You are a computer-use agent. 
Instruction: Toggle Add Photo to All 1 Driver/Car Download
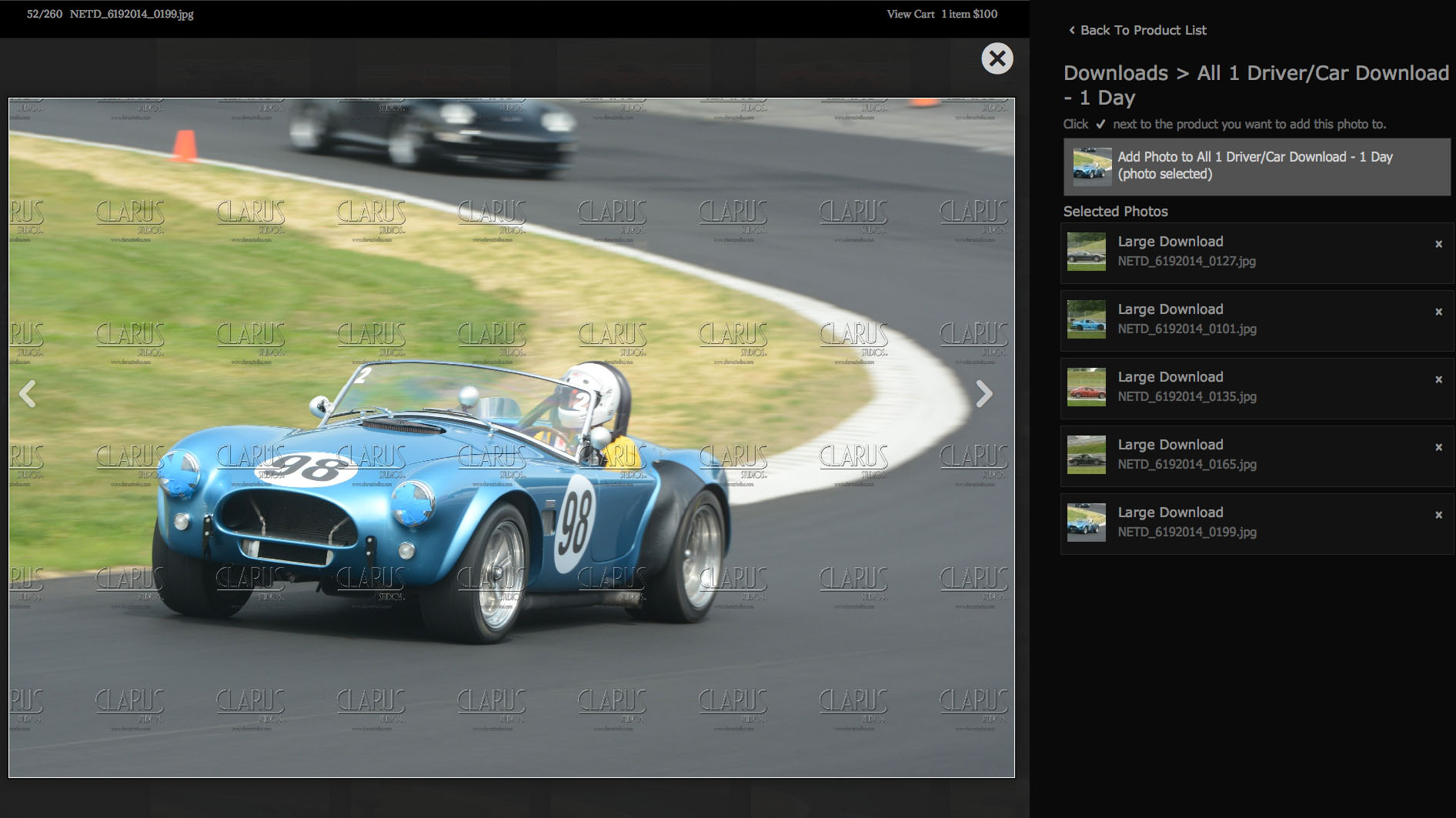pos(1256,165)
